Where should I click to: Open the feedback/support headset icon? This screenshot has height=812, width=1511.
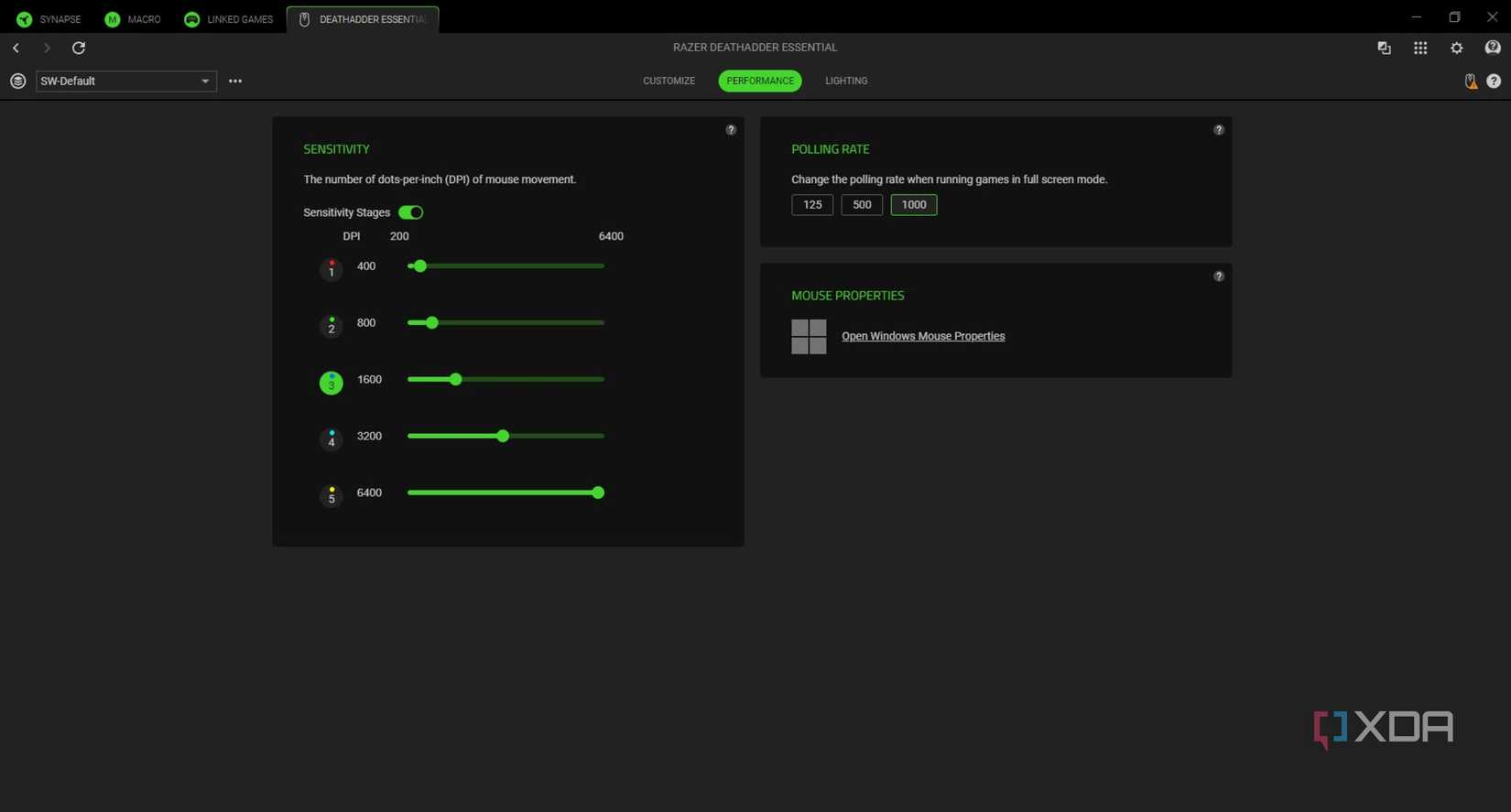click(x=1493, y=48)
